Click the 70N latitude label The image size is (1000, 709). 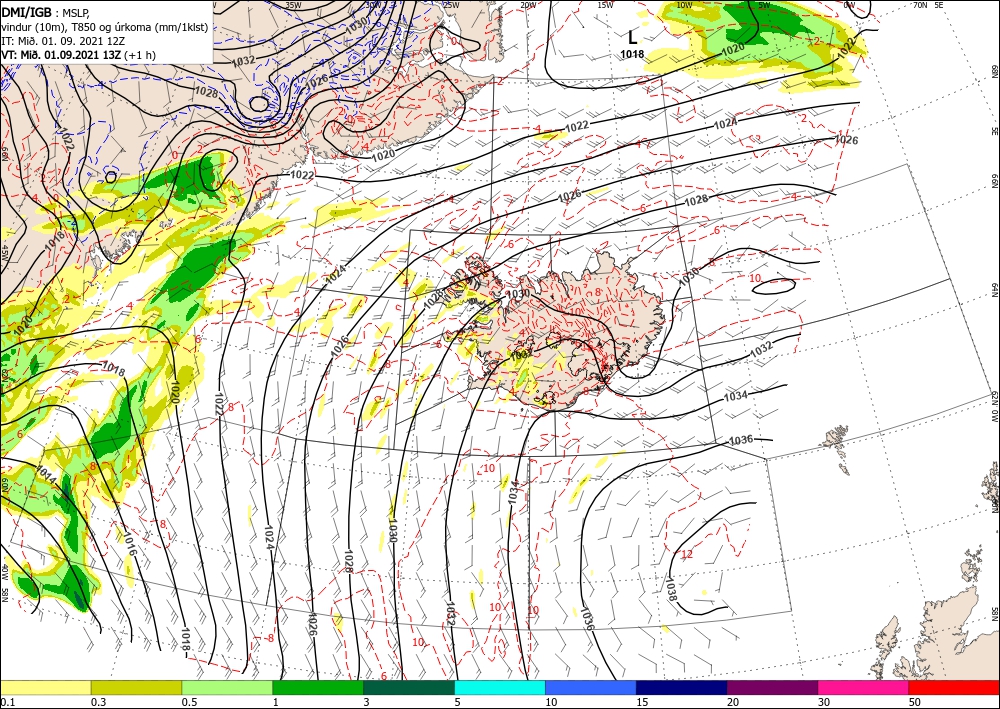pos(920,5)
